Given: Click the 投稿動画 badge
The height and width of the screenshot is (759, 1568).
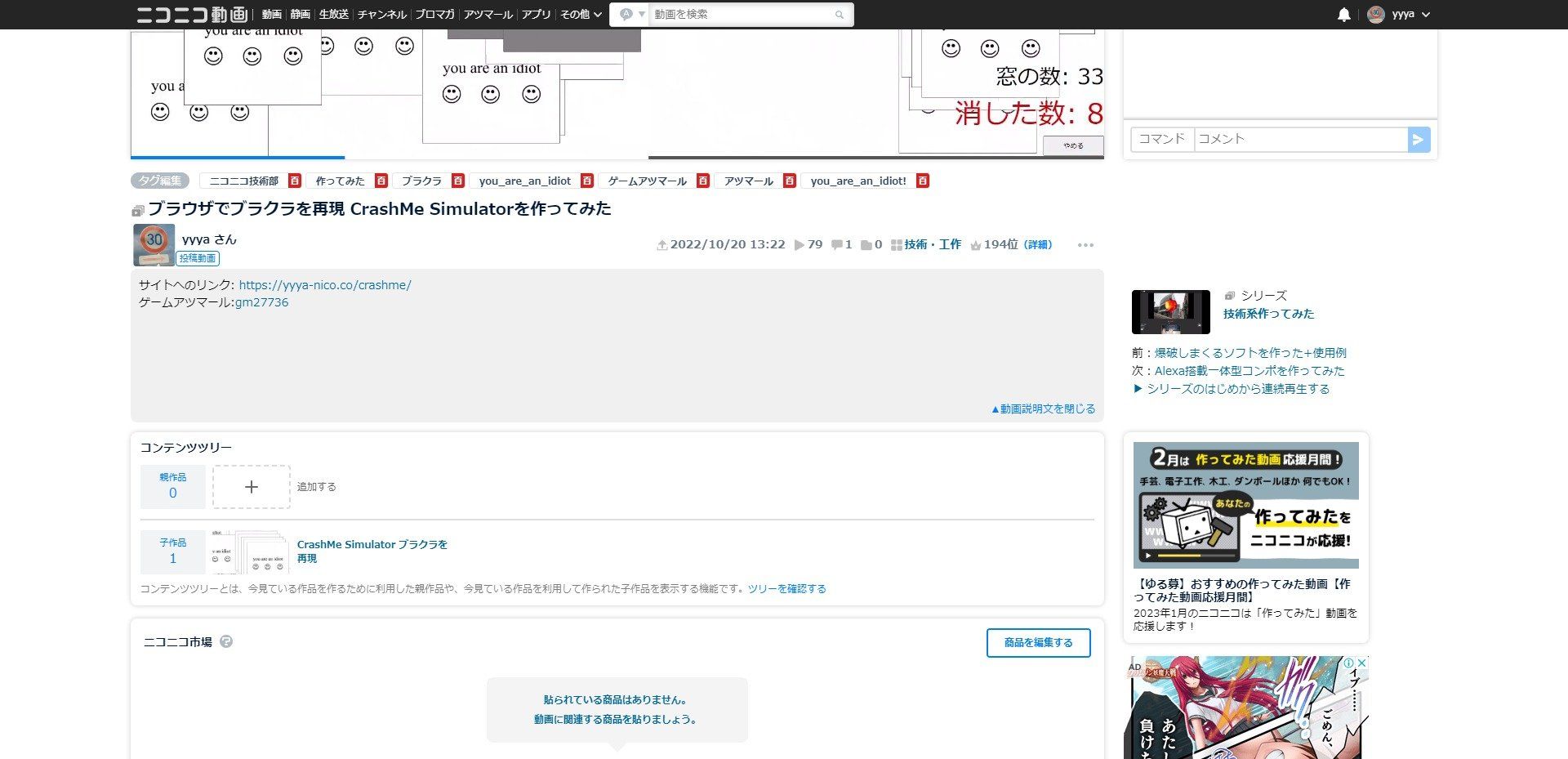Looking at the screenshot, I should [x=198, y=258].
